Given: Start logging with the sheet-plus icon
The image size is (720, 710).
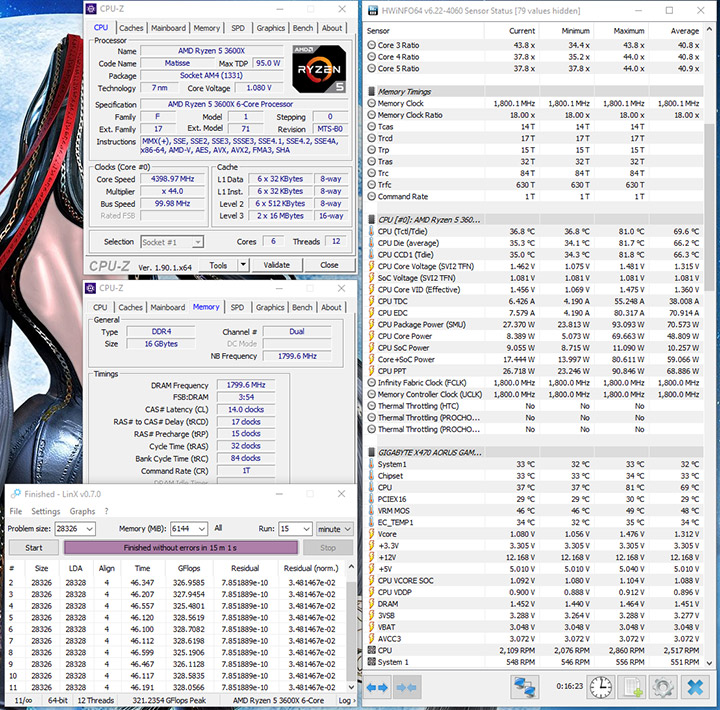Looking at the screenshot, I should (632, 688).
